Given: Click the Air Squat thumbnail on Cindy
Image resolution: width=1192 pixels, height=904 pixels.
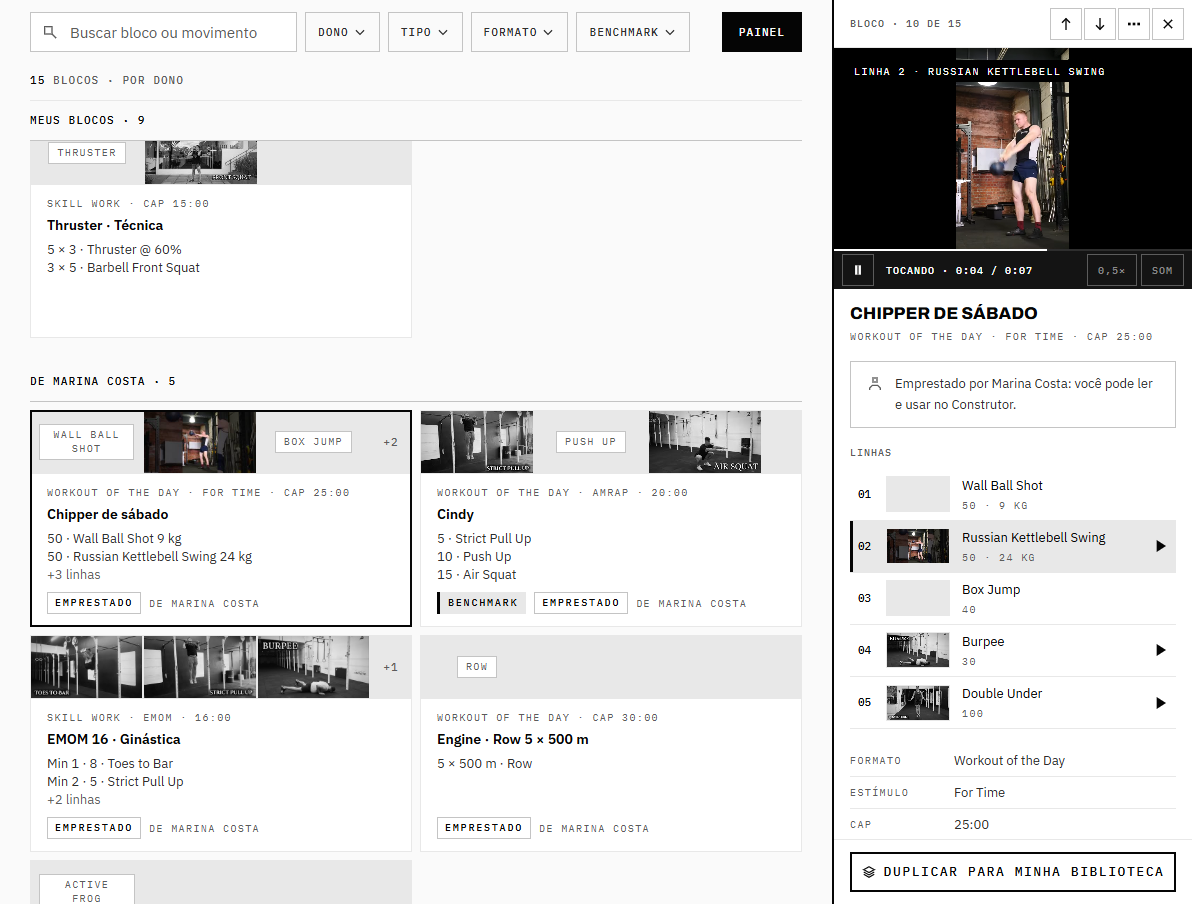Looking at the screenshot, I should 705,442.
